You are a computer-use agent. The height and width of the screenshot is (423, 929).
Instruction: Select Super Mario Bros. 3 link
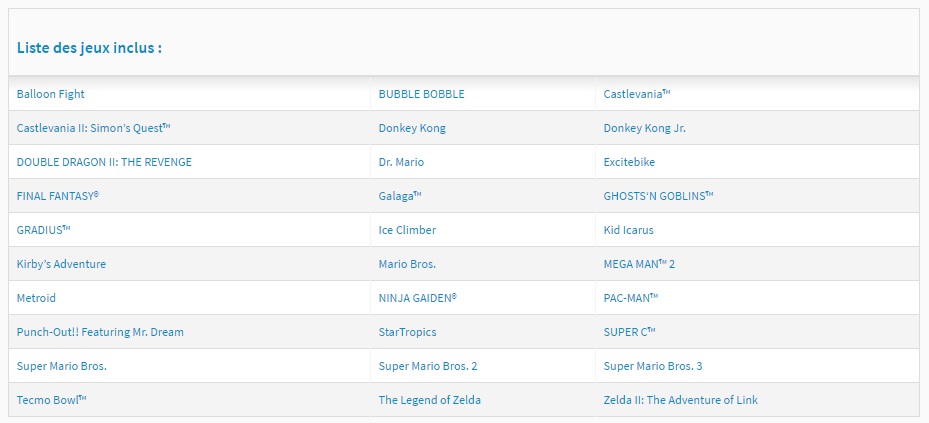[x=653, y=366]
